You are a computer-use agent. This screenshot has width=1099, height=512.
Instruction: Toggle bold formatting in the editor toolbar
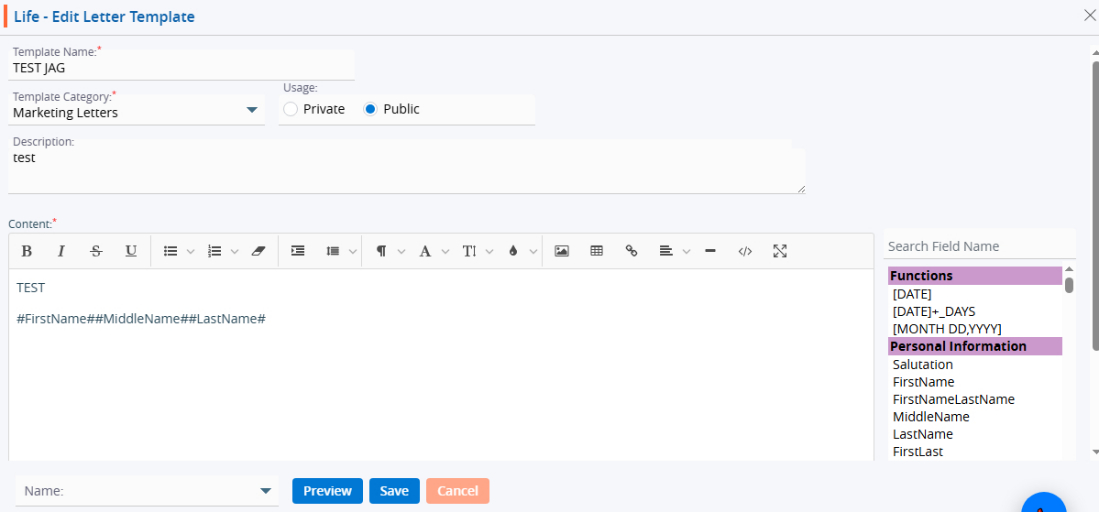click(27, 251)
